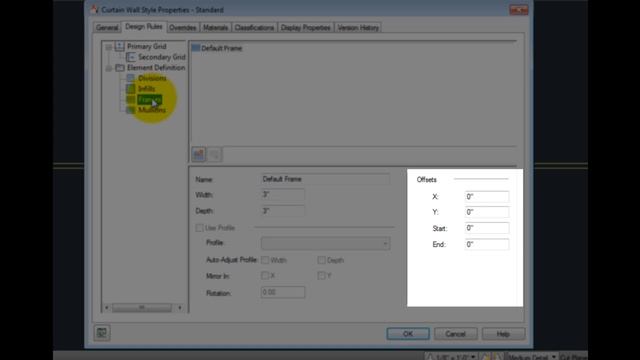Image resolution: width=640 pixels, height=360 pixels.
Task: Switch to the Version History tab
Action: pos(358,27)
